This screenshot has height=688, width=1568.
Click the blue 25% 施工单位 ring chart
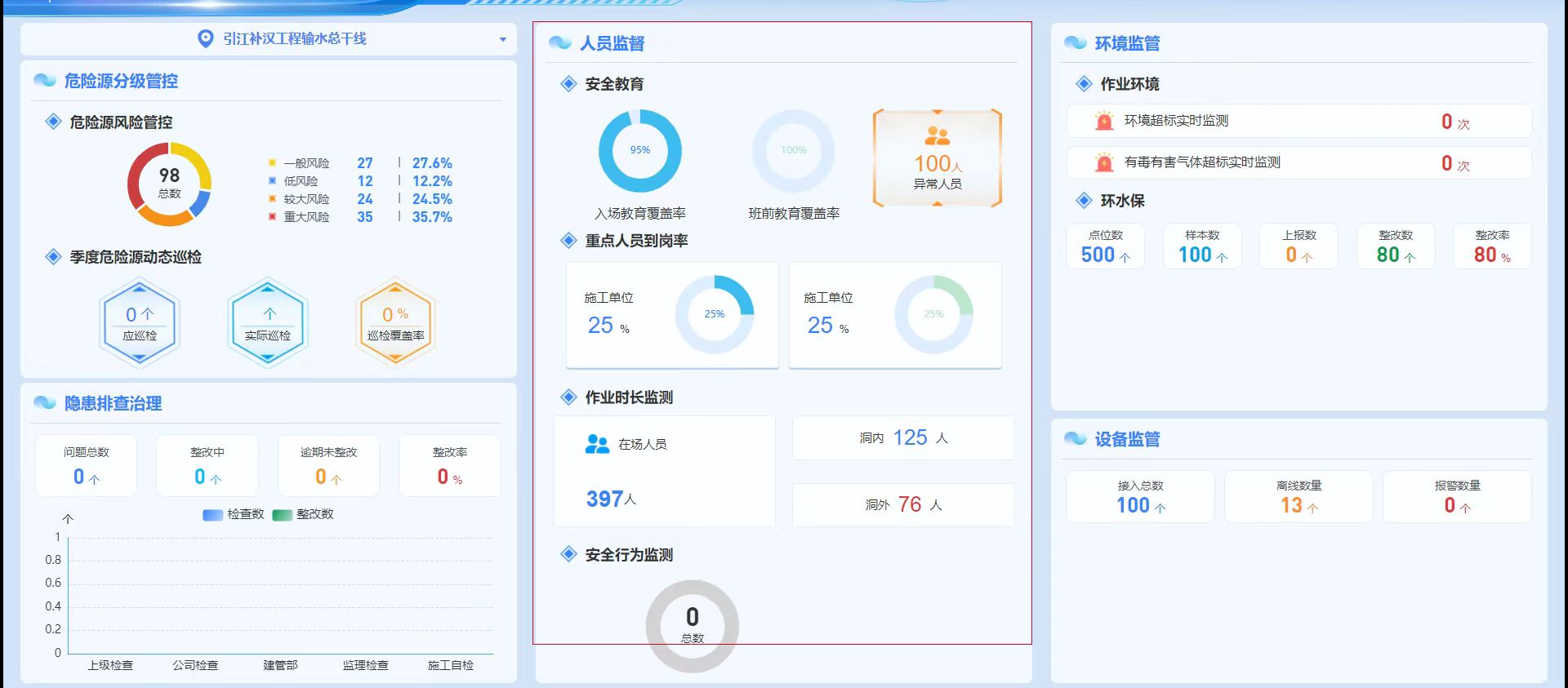(715, 314)
